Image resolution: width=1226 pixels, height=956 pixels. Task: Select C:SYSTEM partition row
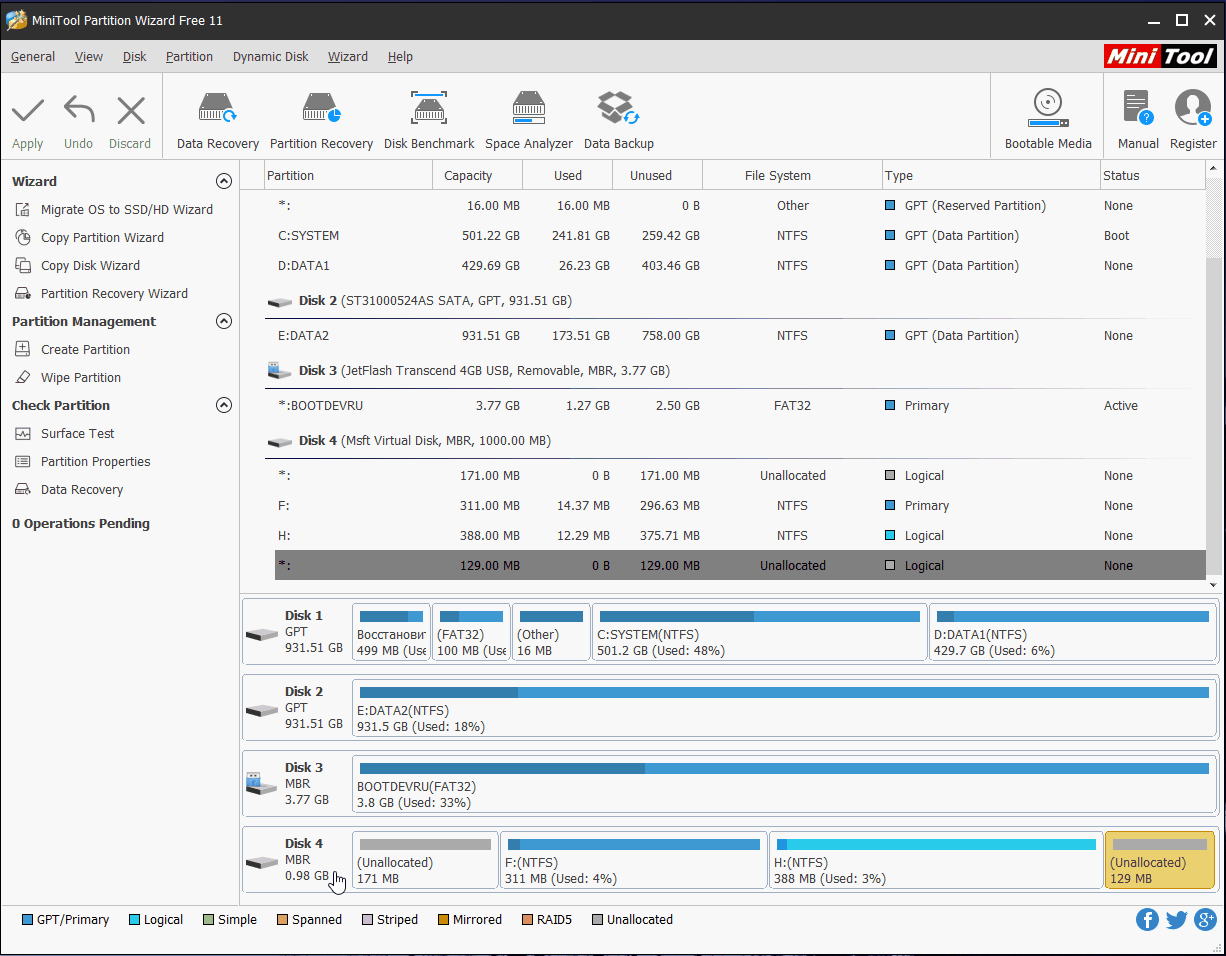tap(739, 236)
